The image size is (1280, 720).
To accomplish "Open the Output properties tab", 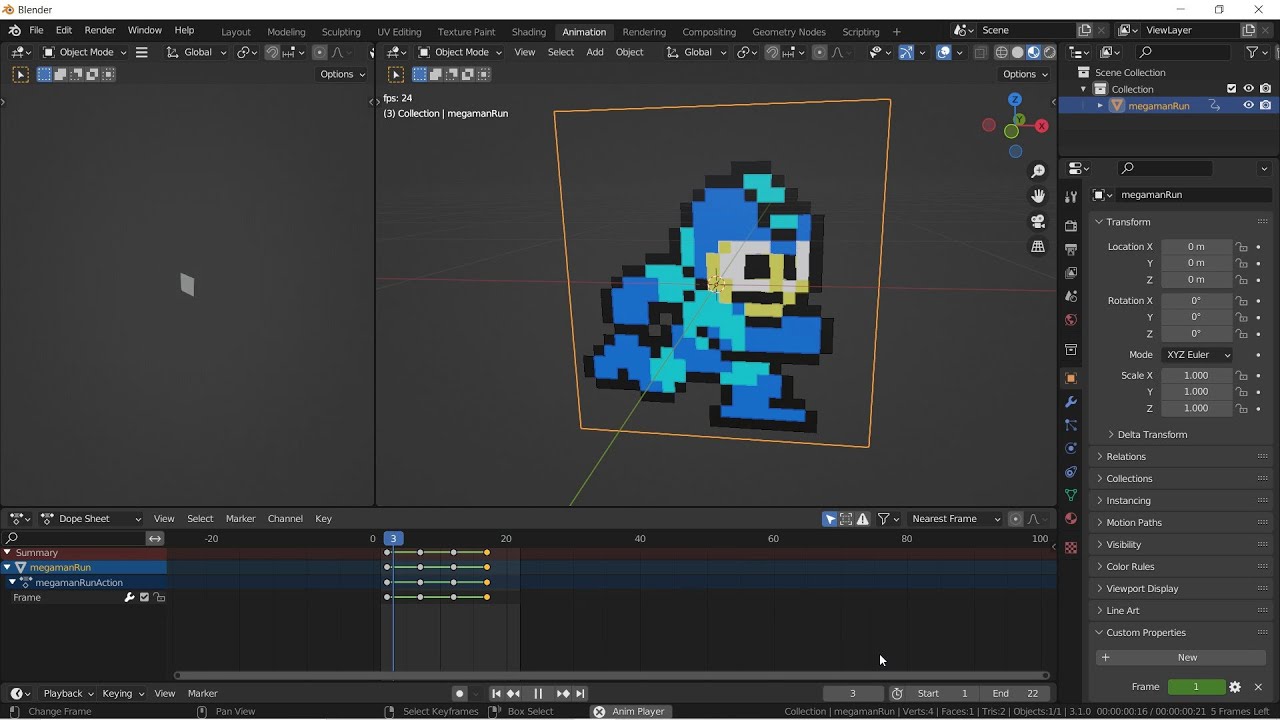I will pos(1071,249).
